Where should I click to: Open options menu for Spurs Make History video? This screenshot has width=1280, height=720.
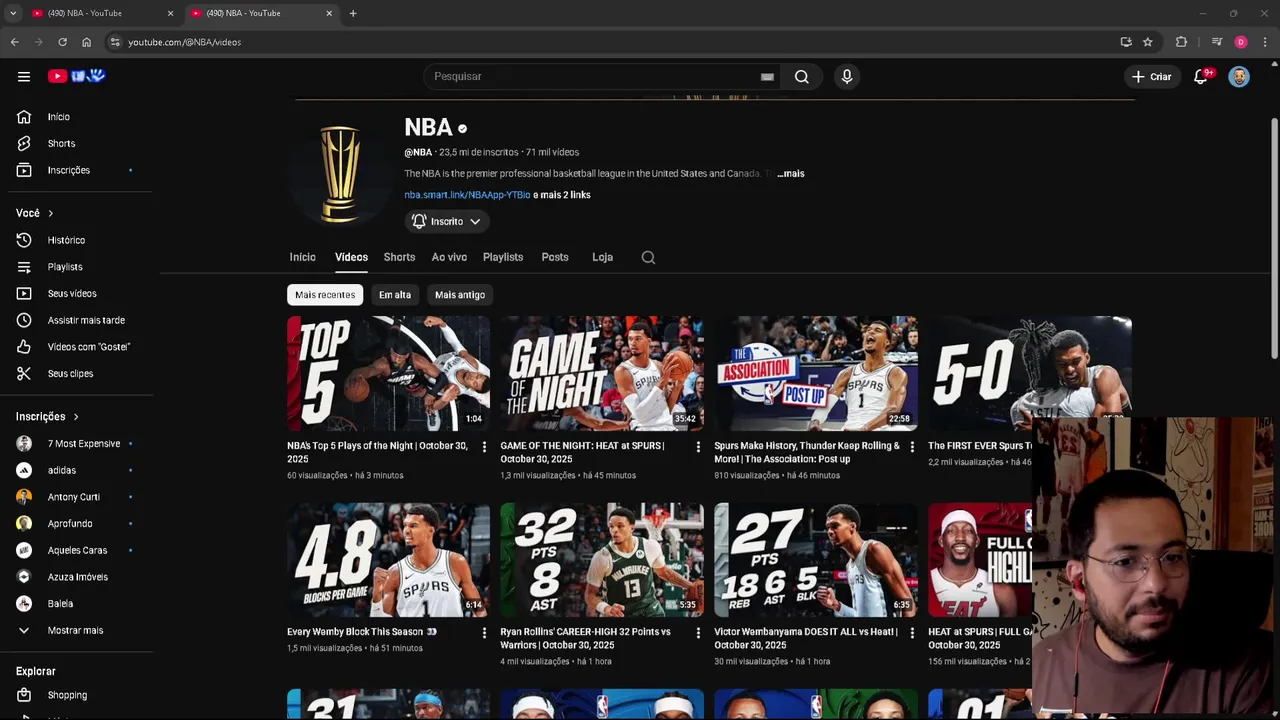911,447
